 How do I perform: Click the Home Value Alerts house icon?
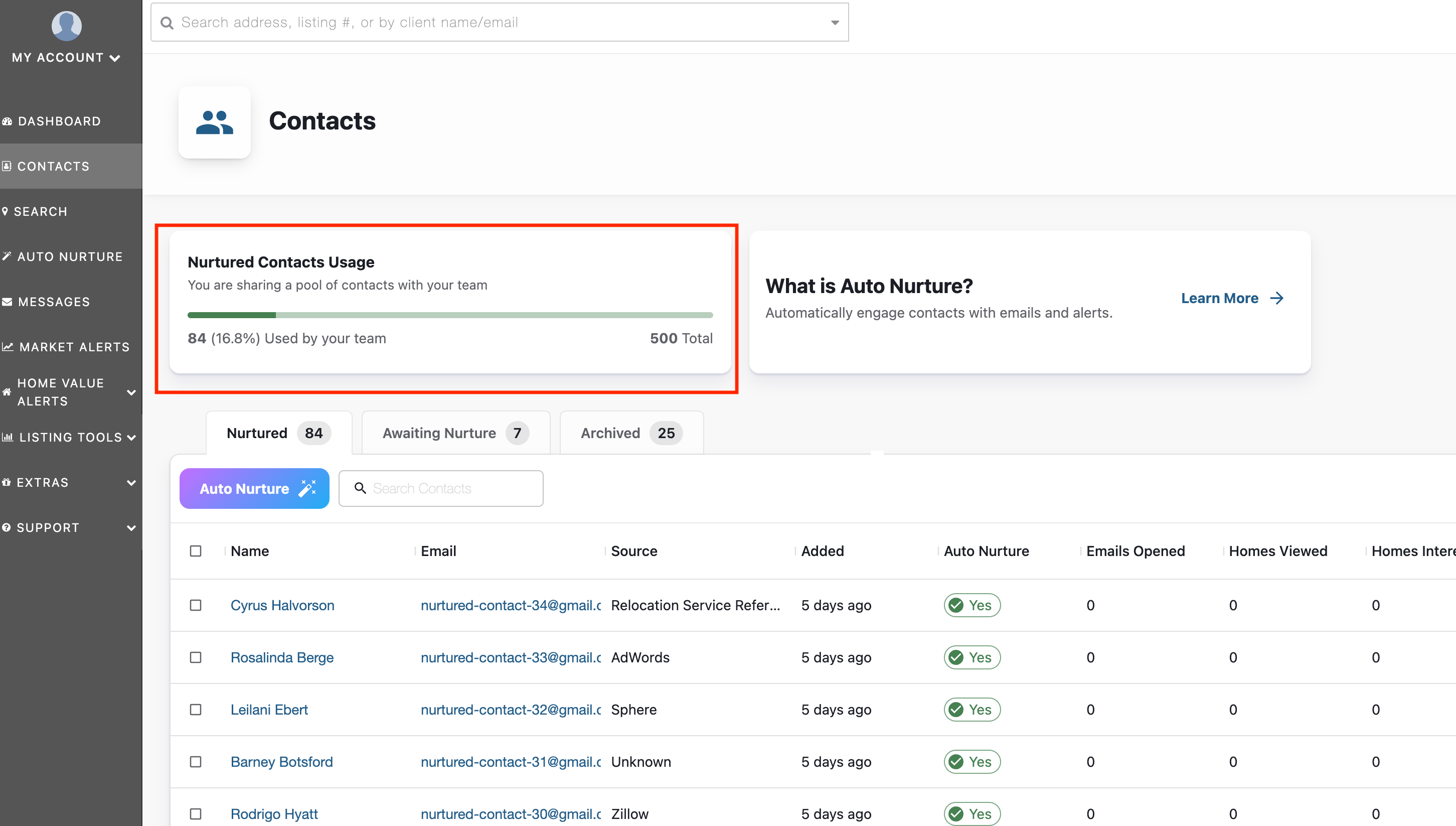[x=7, y=392]
